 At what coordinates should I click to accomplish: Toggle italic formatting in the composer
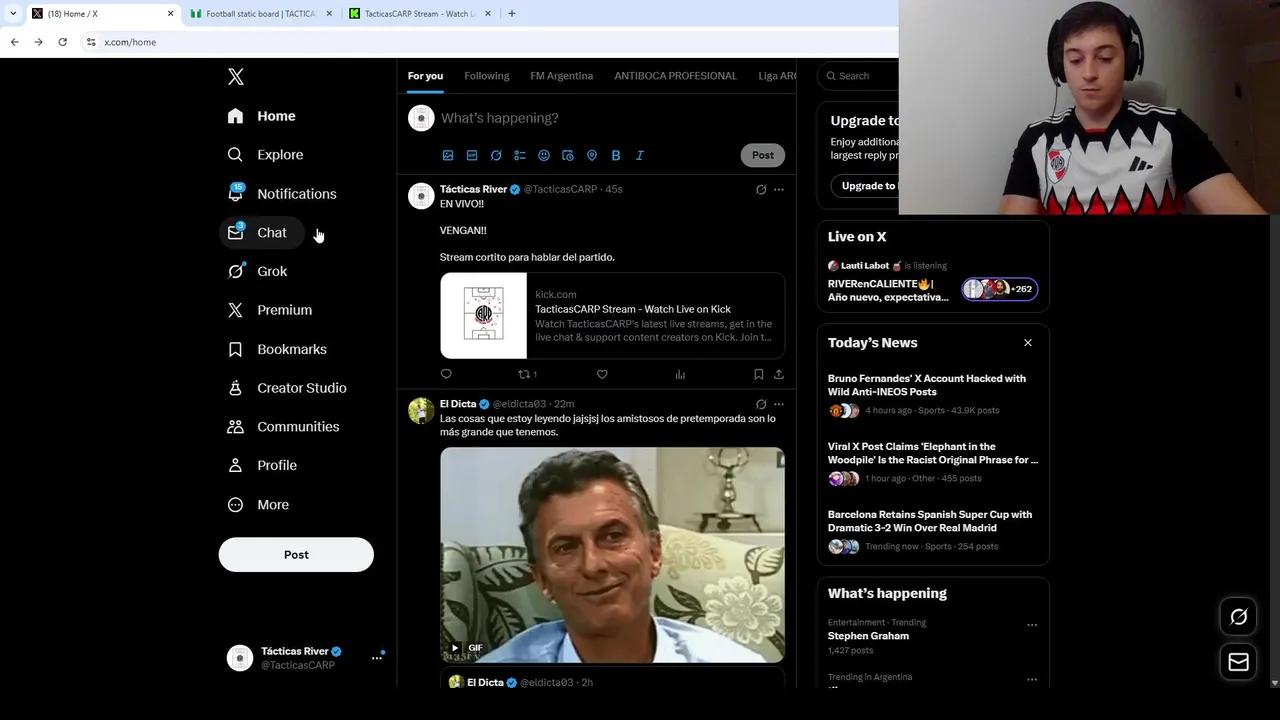pos(640,155)
